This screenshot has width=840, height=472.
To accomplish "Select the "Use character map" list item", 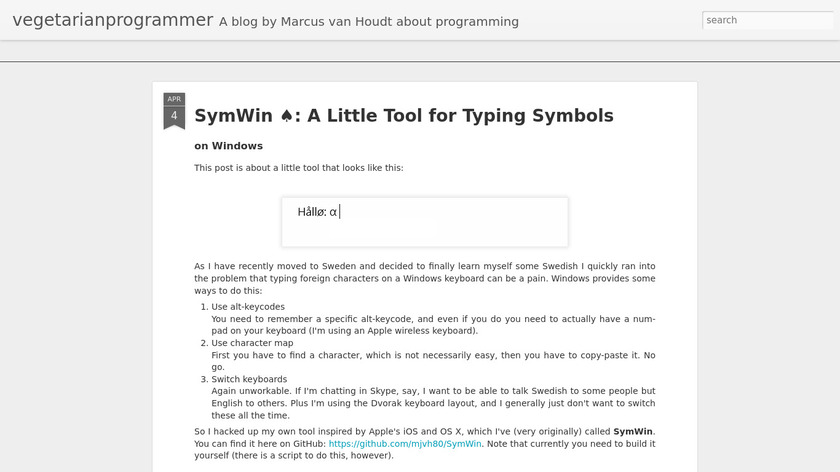I will click(252, 343).
